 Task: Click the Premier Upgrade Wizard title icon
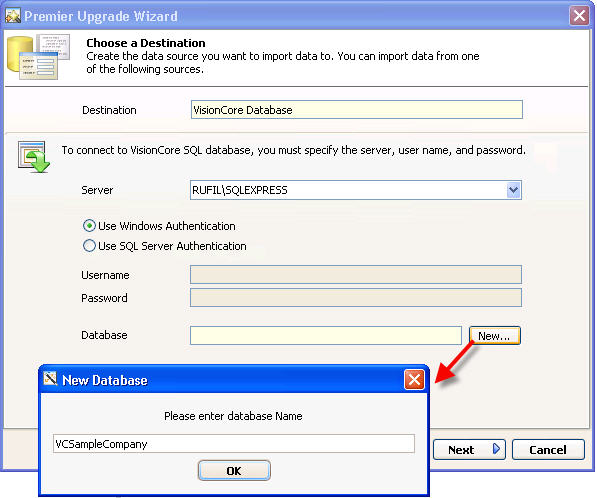[13, 16]
